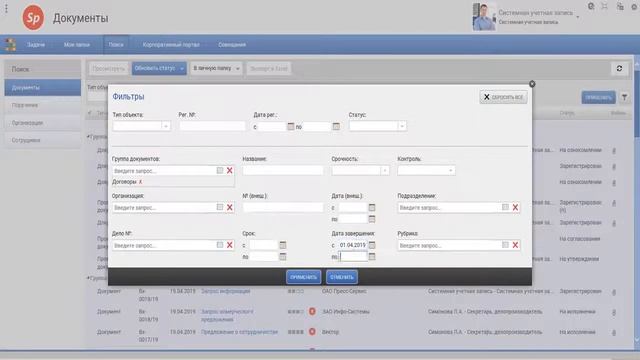Open selection list for Рубрика
Image resolution: width=640 pixels, height=360 pixels.
click(x=505, y=245)
